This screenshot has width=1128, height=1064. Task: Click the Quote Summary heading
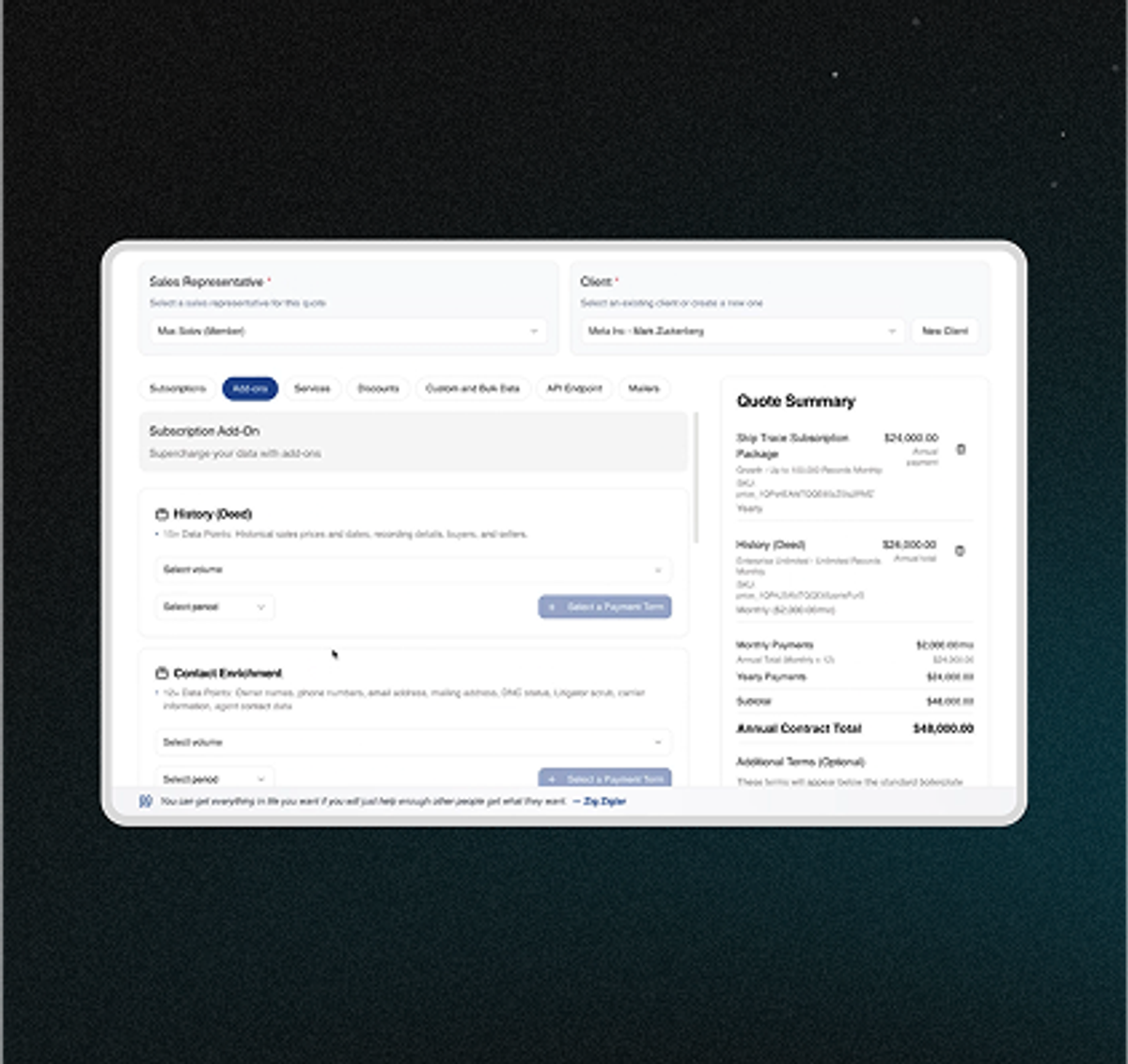tap(796, 401)
